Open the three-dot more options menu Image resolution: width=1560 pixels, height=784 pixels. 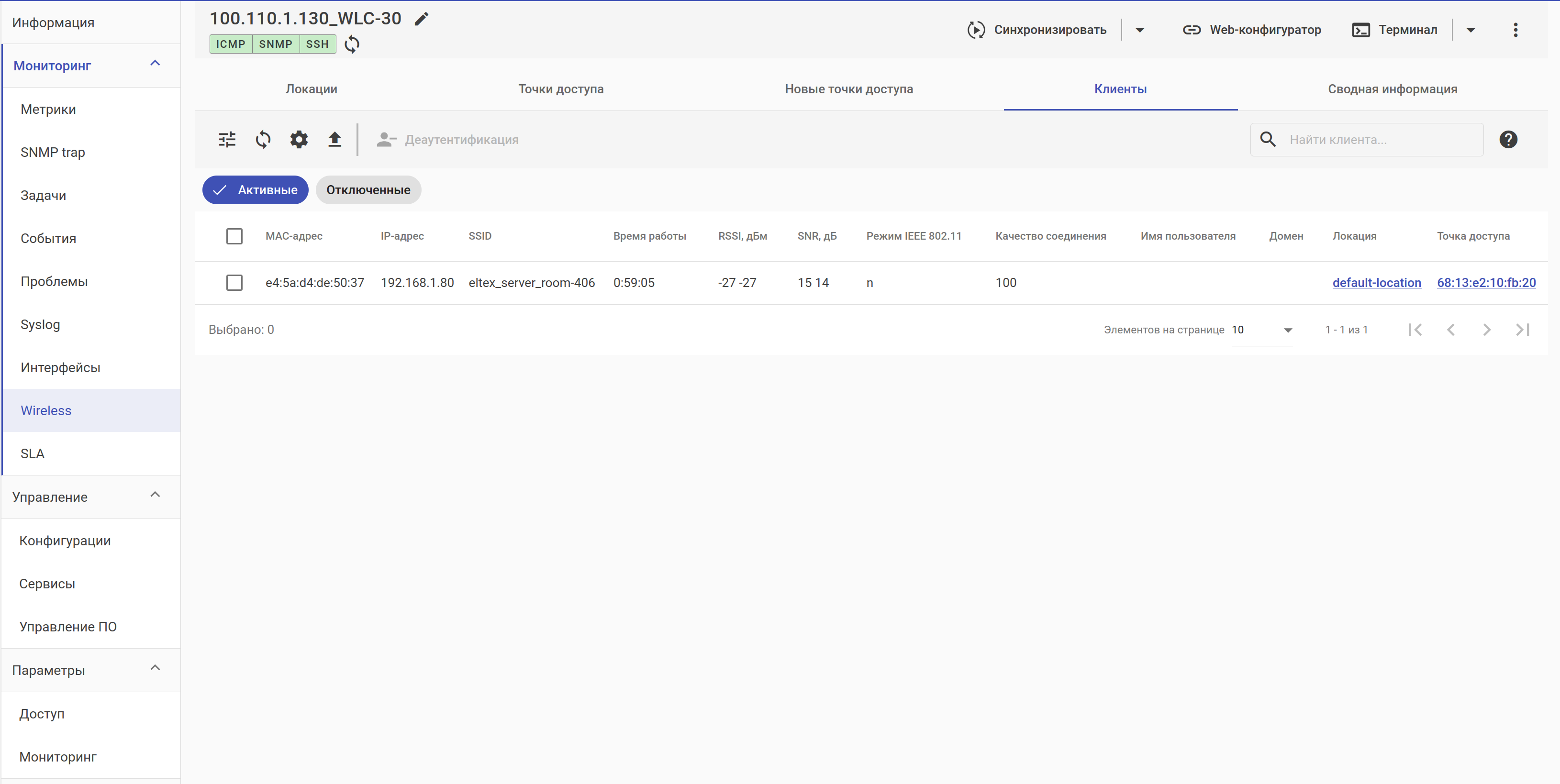1515,30
